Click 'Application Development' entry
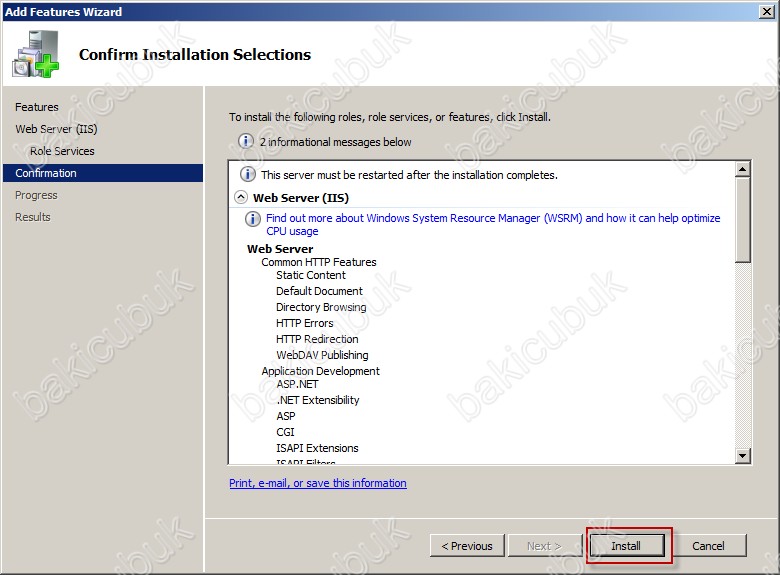Image resolution: width=780 pixels, height=575 pixels. click(x=320, y=371)
